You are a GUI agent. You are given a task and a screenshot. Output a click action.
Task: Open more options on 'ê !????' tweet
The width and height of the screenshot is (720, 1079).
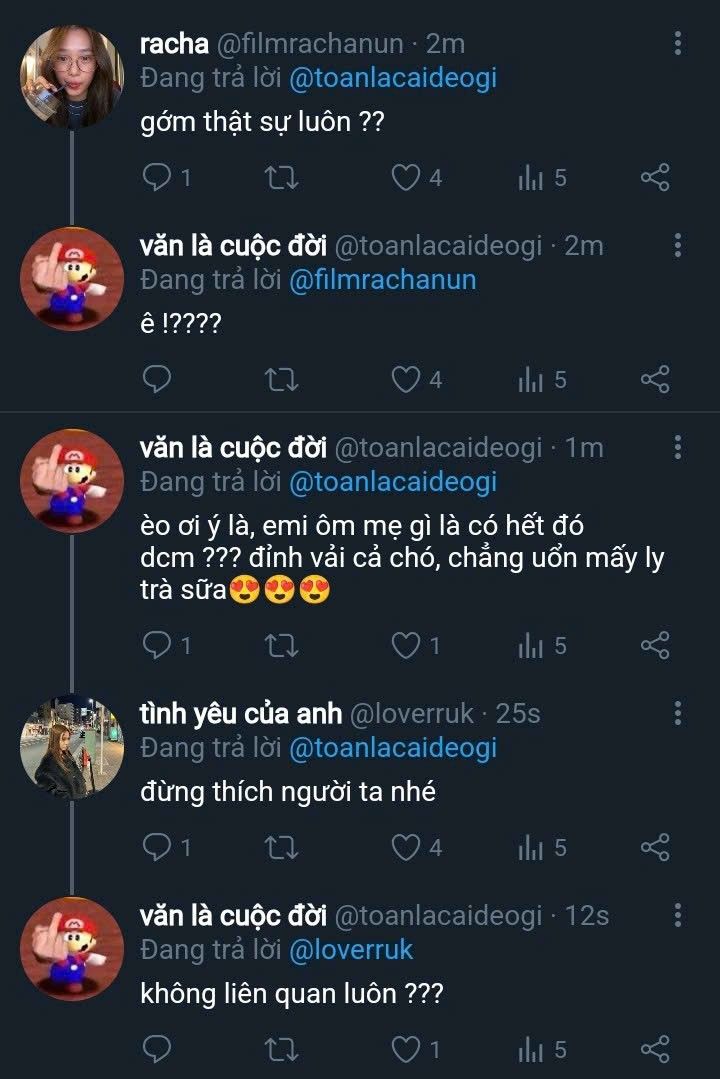point(678,245)
